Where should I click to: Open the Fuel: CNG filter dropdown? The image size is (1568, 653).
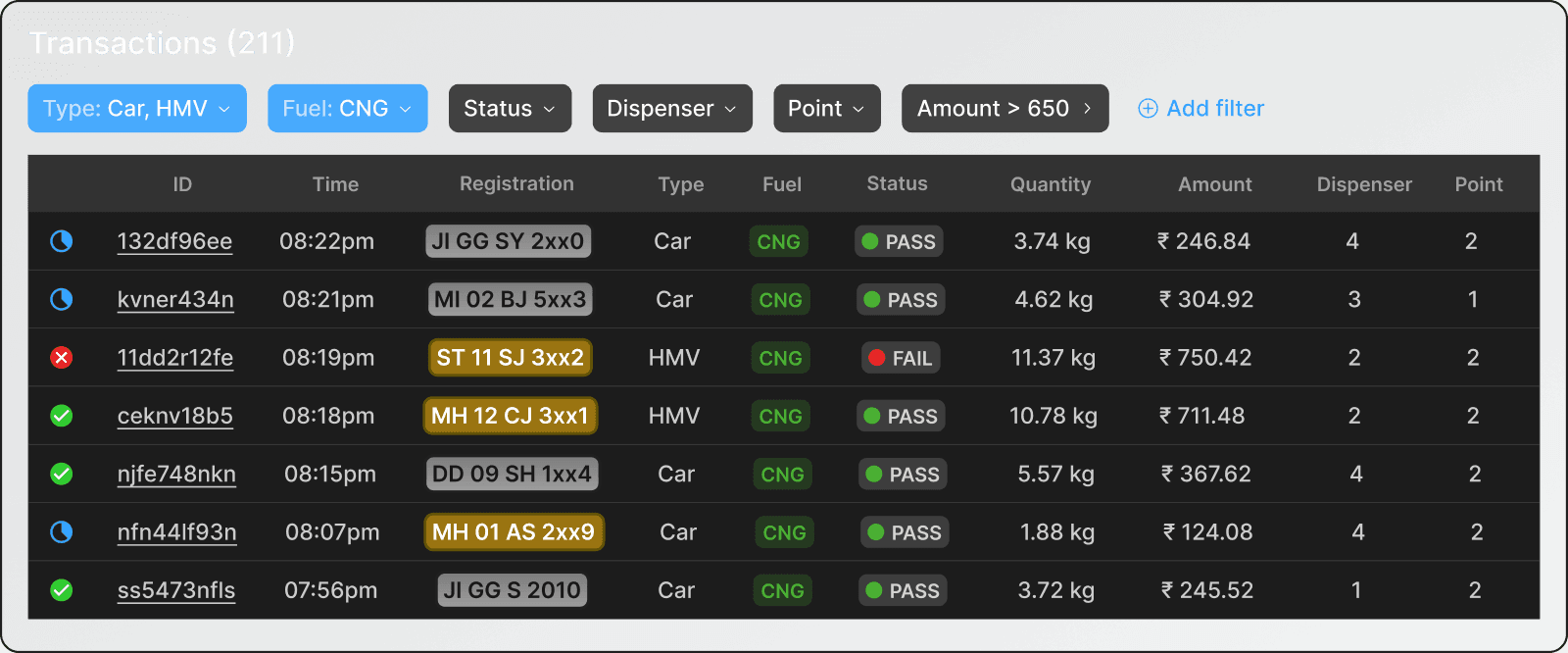coord(347,109)
